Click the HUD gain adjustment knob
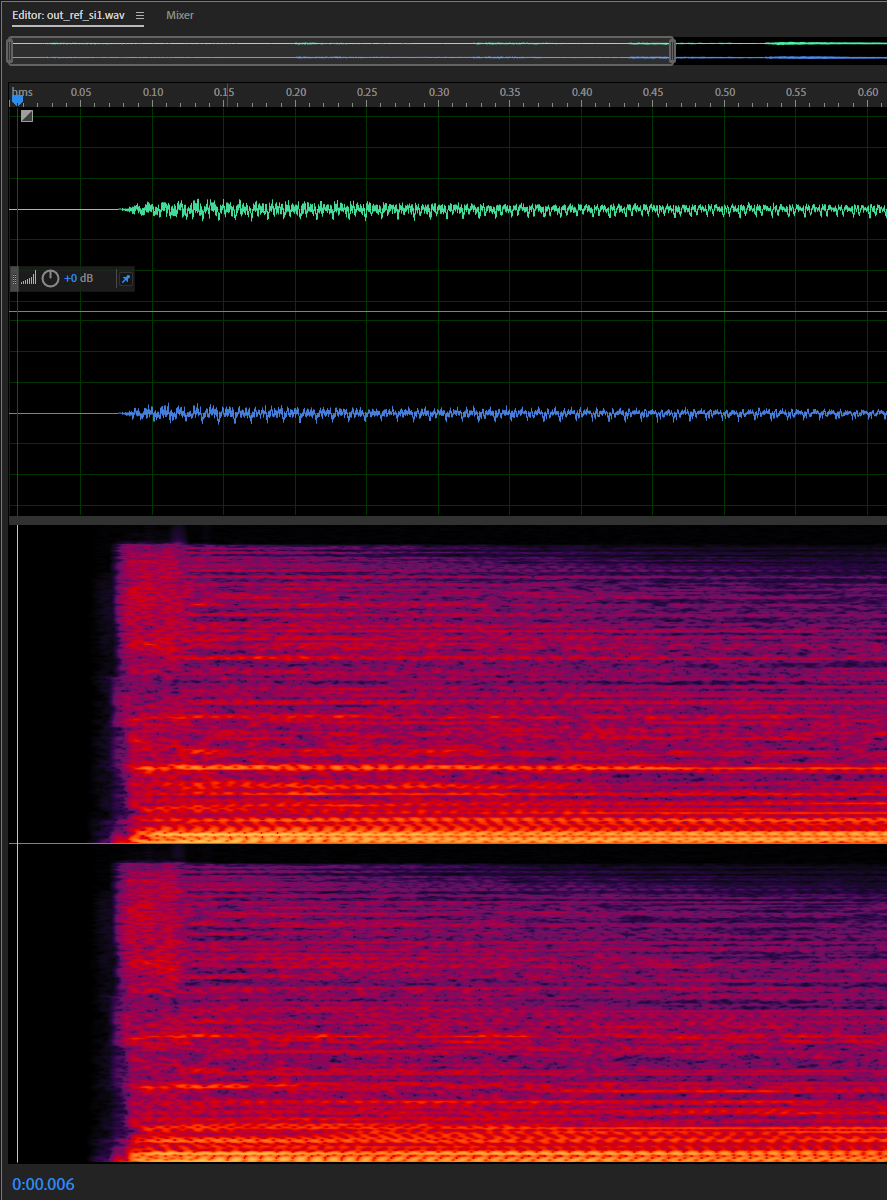The height and width of the screenshot is (1200, 887). [50, 279]
